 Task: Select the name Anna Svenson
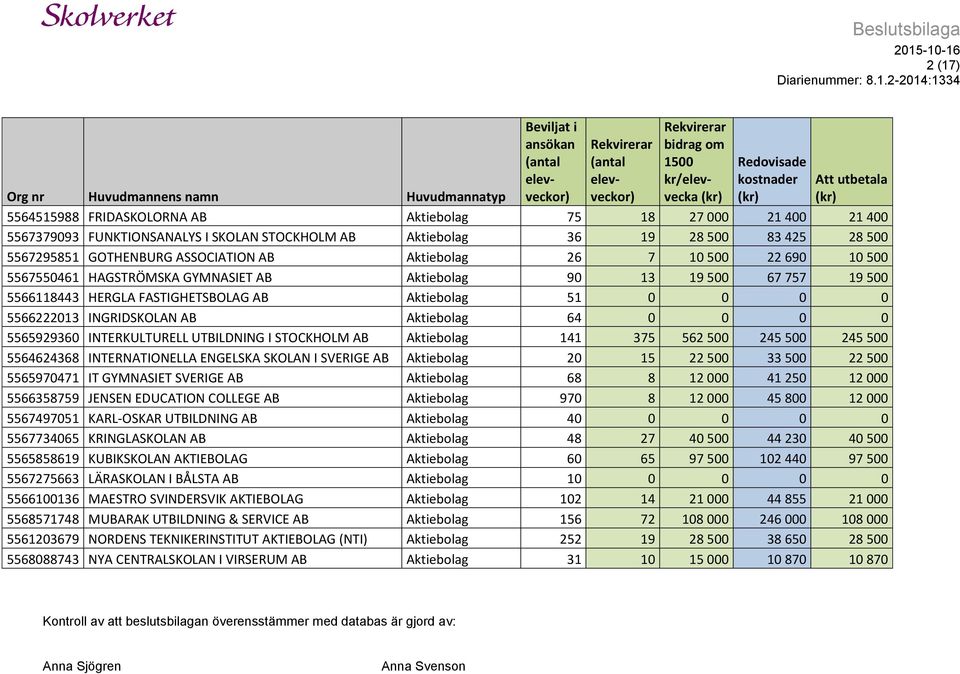(423, 666)
